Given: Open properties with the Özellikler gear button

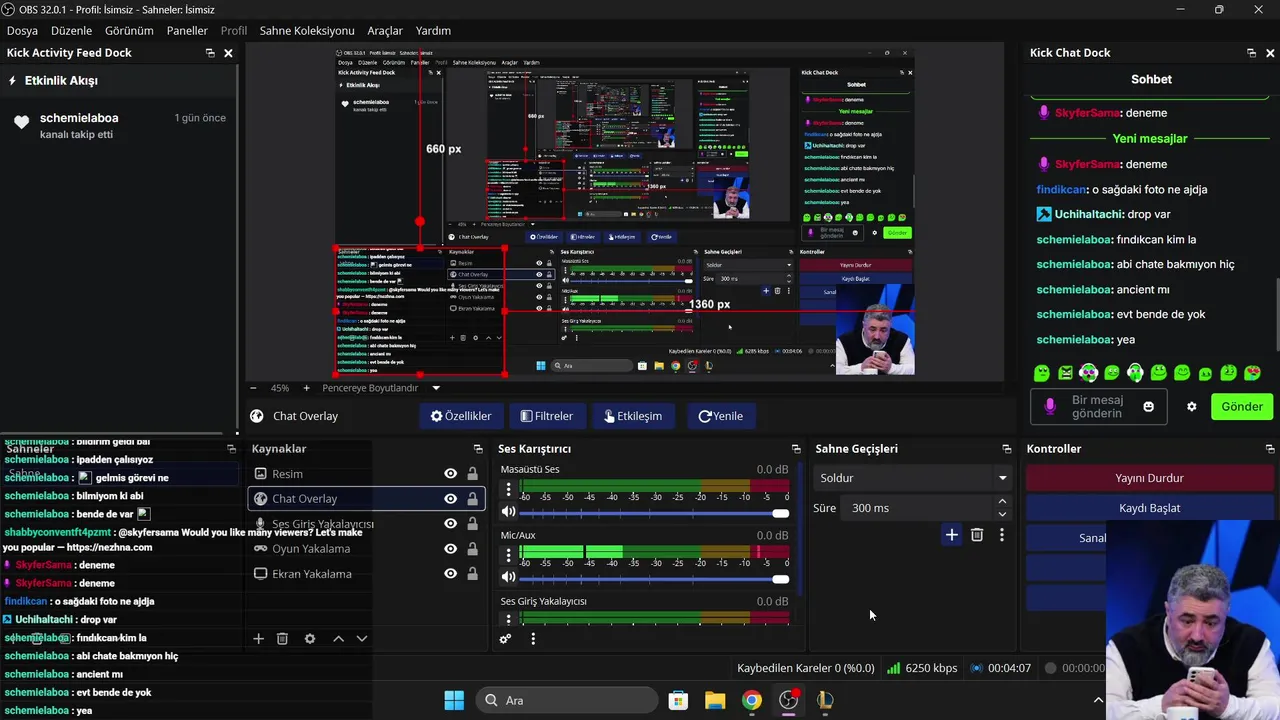Looking at the screenshot, I should pyautogui.click(x=461, y=416).
